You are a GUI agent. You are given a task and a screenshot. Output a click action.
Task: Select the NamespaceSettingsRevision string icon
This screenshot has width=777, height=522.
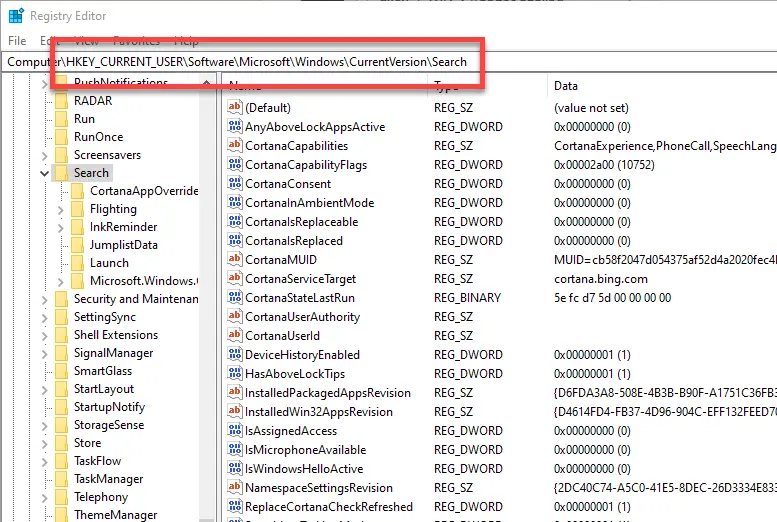click(234, 487)
